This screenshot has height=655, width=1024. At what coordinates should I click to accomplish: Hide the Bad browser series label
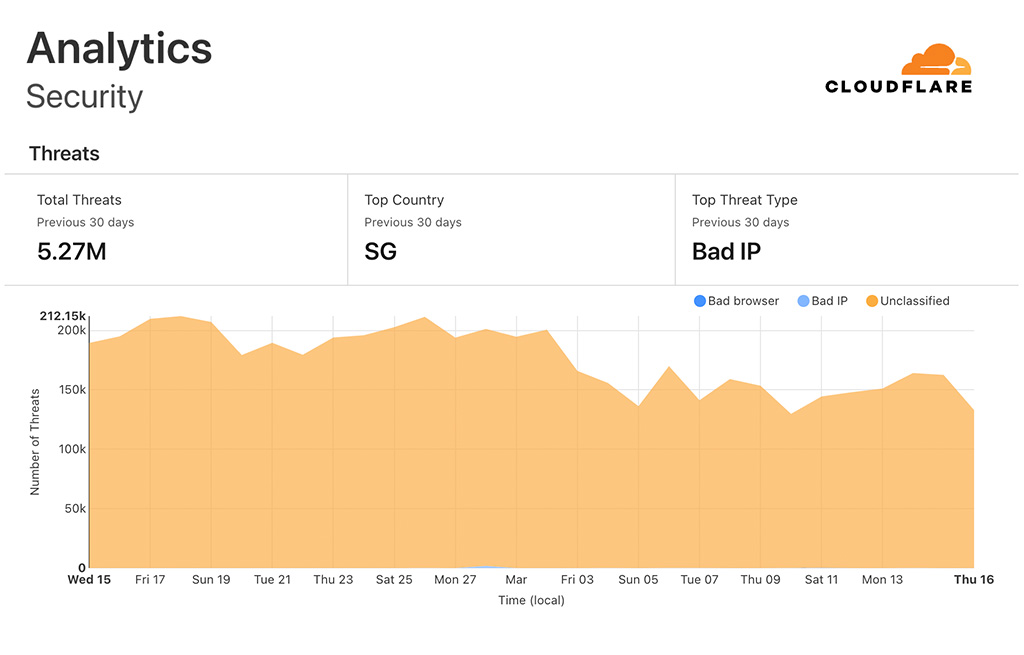click(x=743, y=301)
